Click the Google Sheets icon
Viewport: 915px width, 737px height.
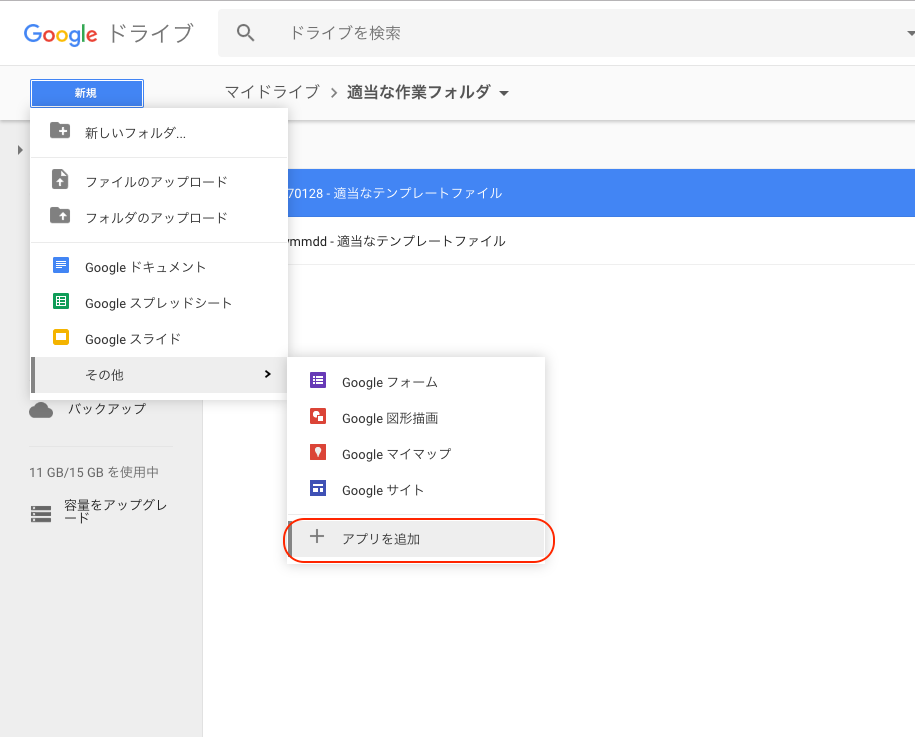coord(61,302)
